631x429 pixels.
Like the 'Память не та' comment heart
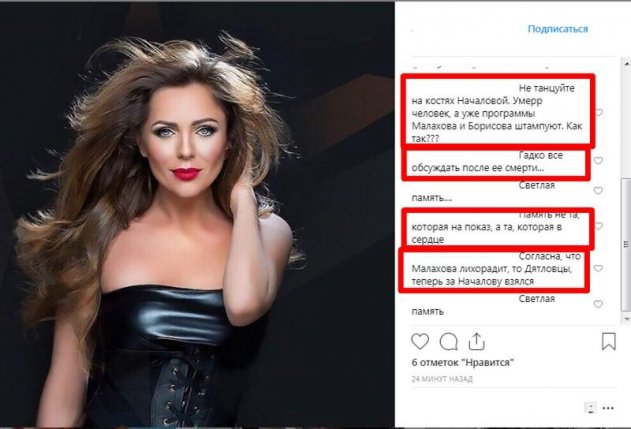point(599,226)
